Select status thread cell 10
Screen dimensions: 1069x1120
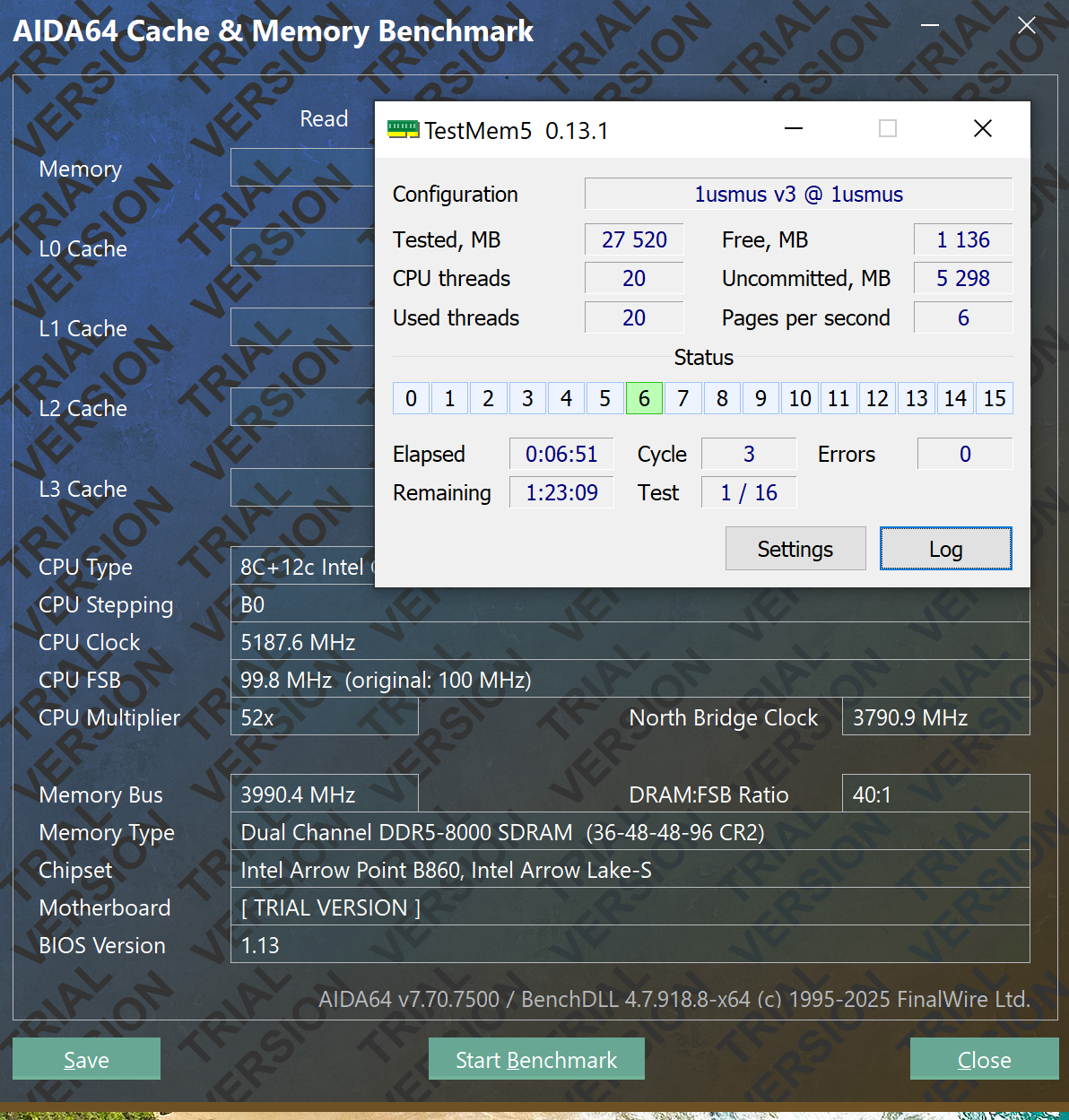pyautogui.click(x=800, y=398)
